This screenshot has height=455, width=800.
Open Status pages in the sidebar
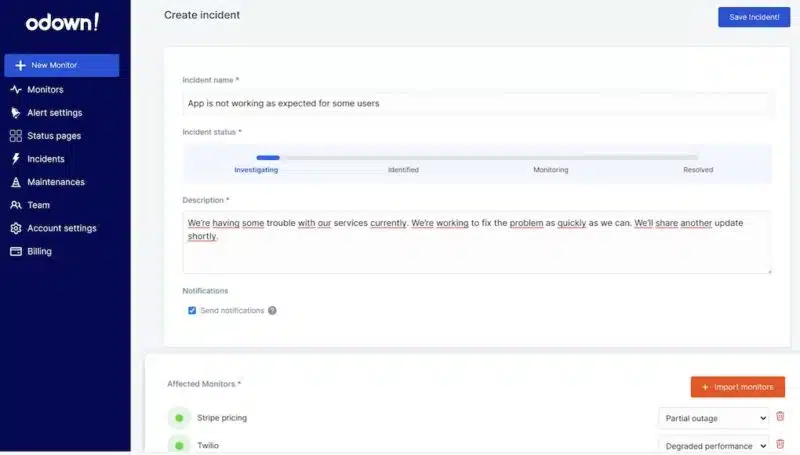coord(54,136)
